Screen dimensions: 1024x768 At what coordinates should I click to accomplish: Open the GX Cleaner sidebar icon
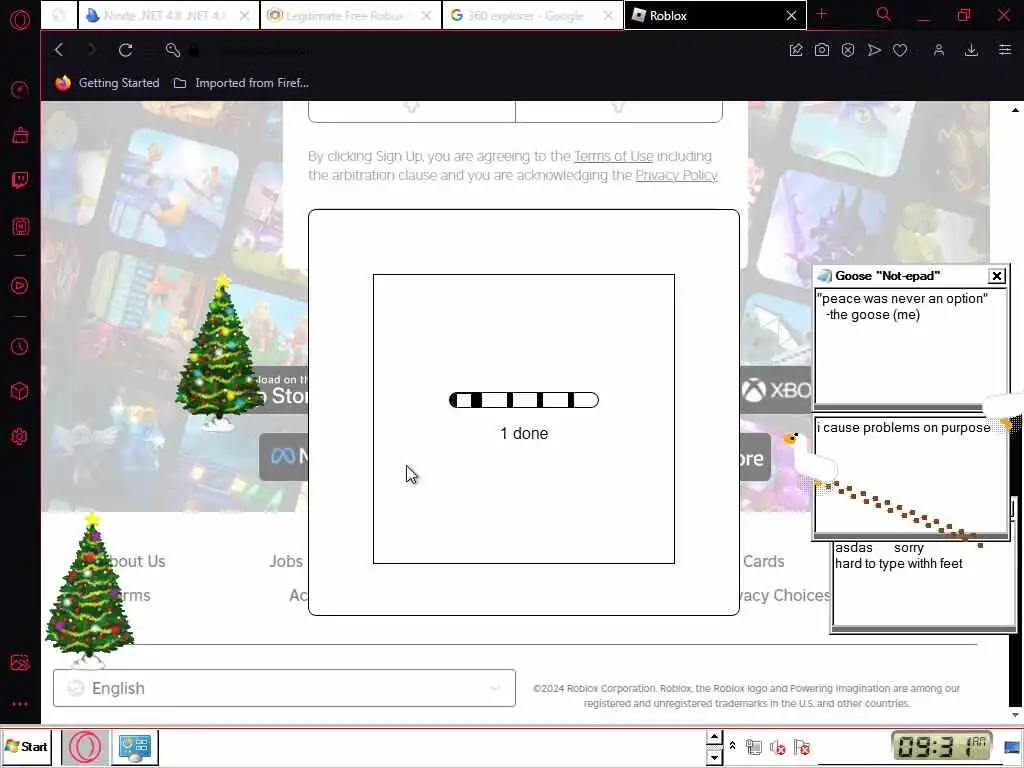click(20, 135)
